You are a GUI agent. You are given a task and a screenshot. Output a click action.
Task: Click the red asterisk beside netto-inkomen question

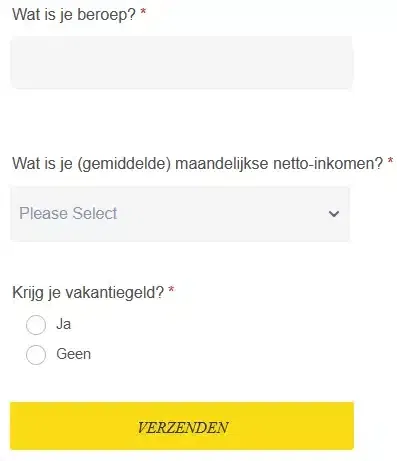click(390, 161)
